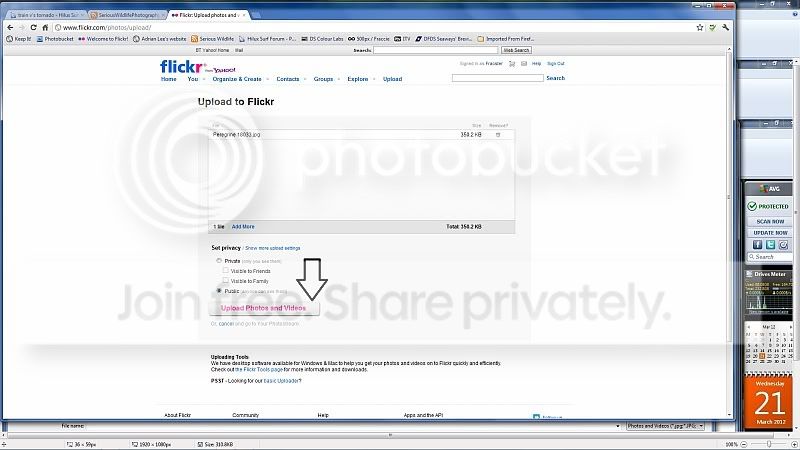Viewport: 800px width, 450px height.
Task: Switch to SeriousWildlifePhotography tab
Action: [128, 15]
